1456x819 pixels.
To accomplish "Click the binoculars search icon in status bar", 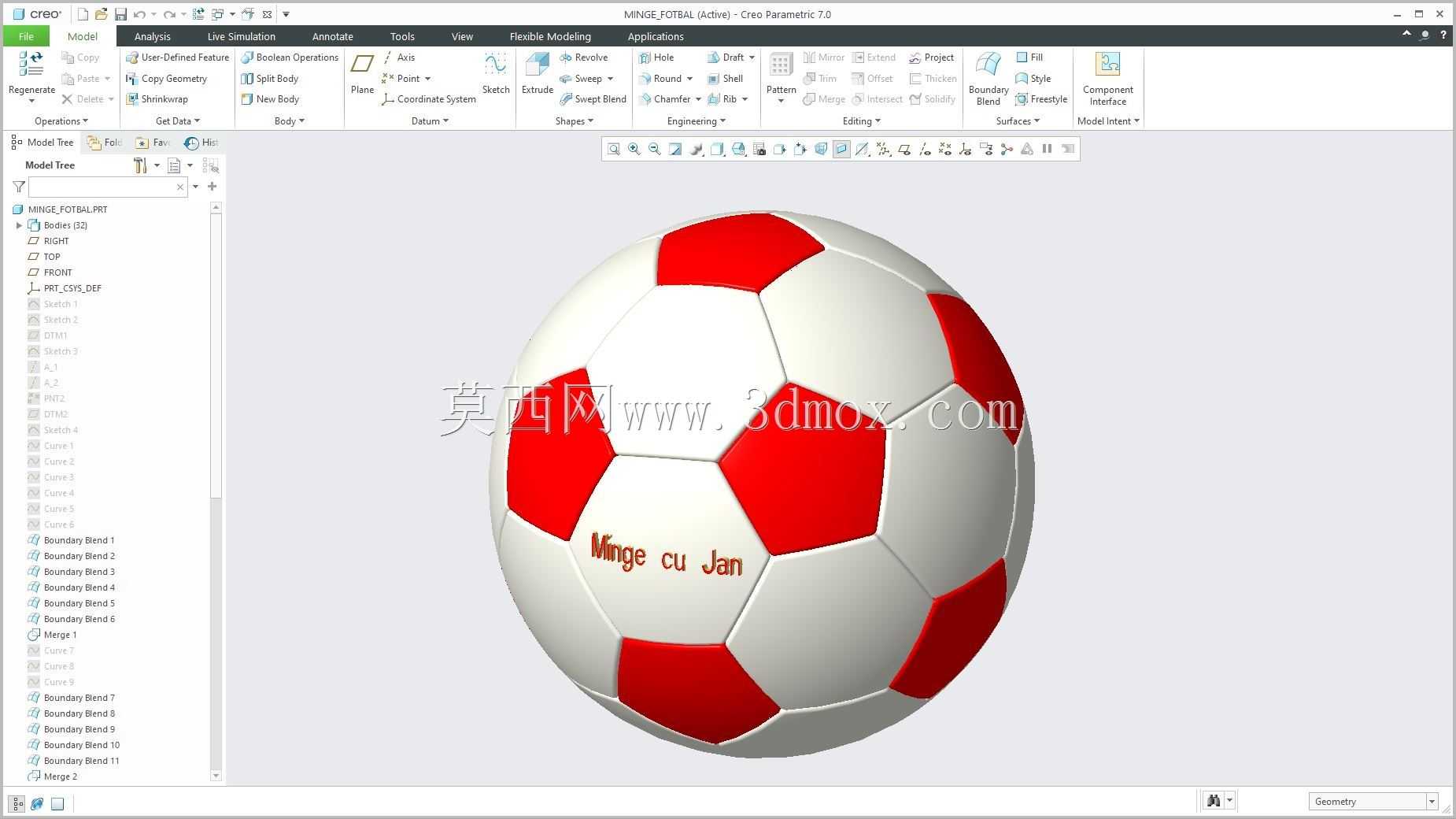I will (1213, 801).
